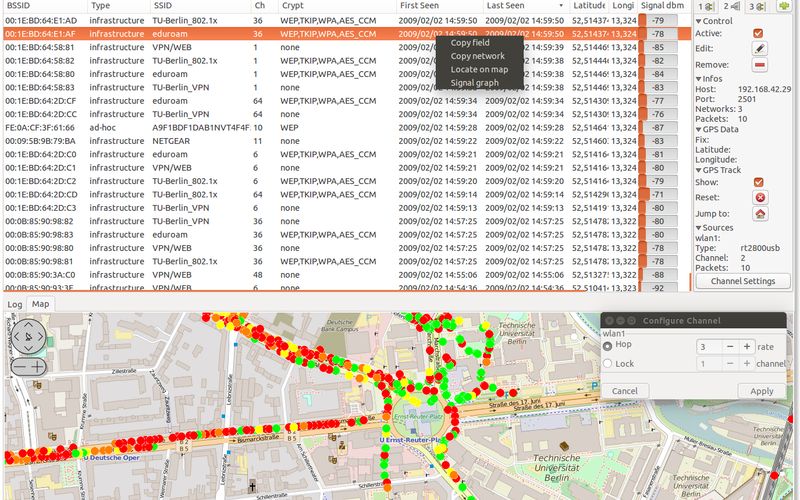Switch to the Map tab

click(40, 304)
